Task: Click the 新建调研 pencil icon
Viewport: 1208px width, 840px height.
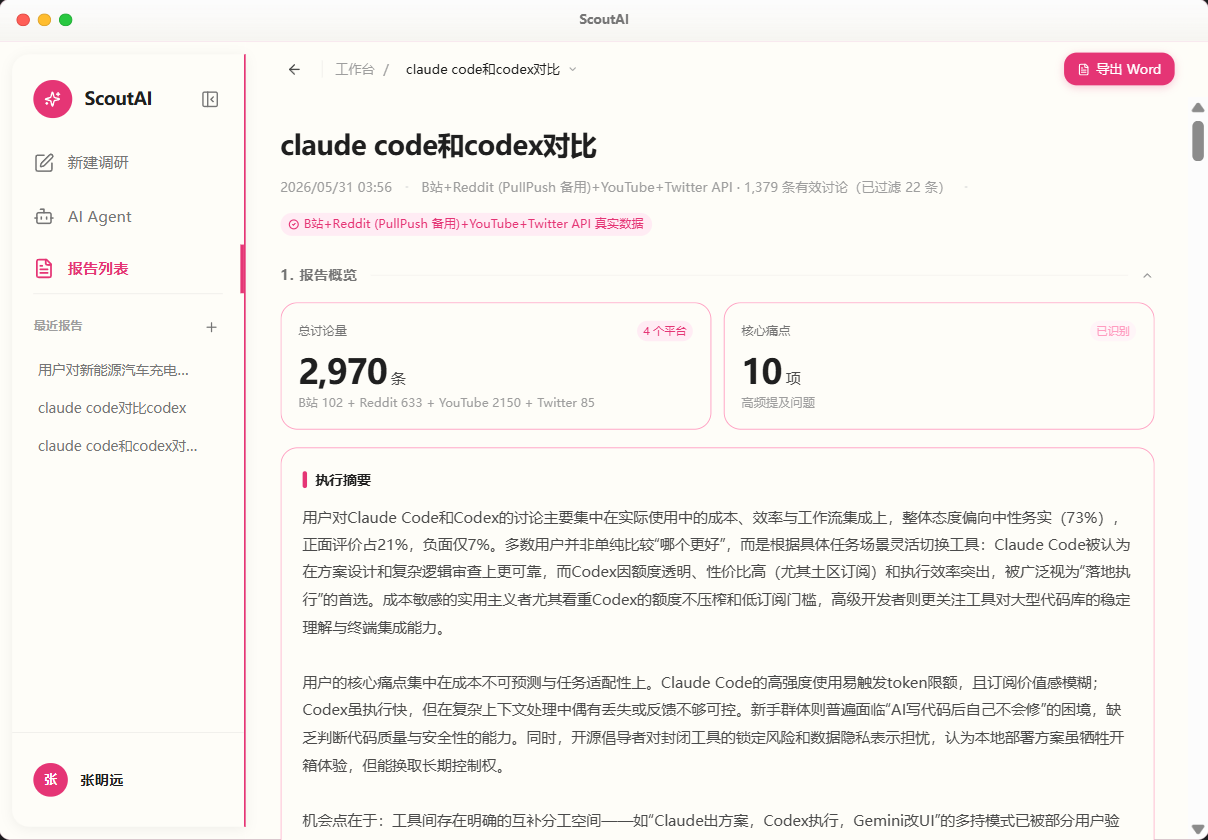Action: click(44, 163)
